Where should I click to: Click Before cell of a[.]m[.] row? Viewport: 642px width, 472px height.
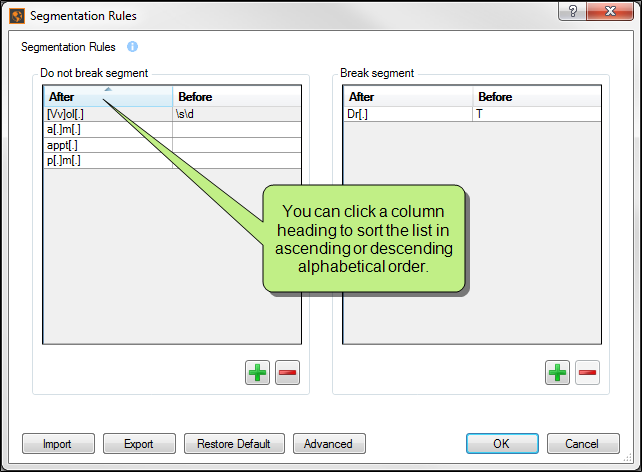click(237, 130)
